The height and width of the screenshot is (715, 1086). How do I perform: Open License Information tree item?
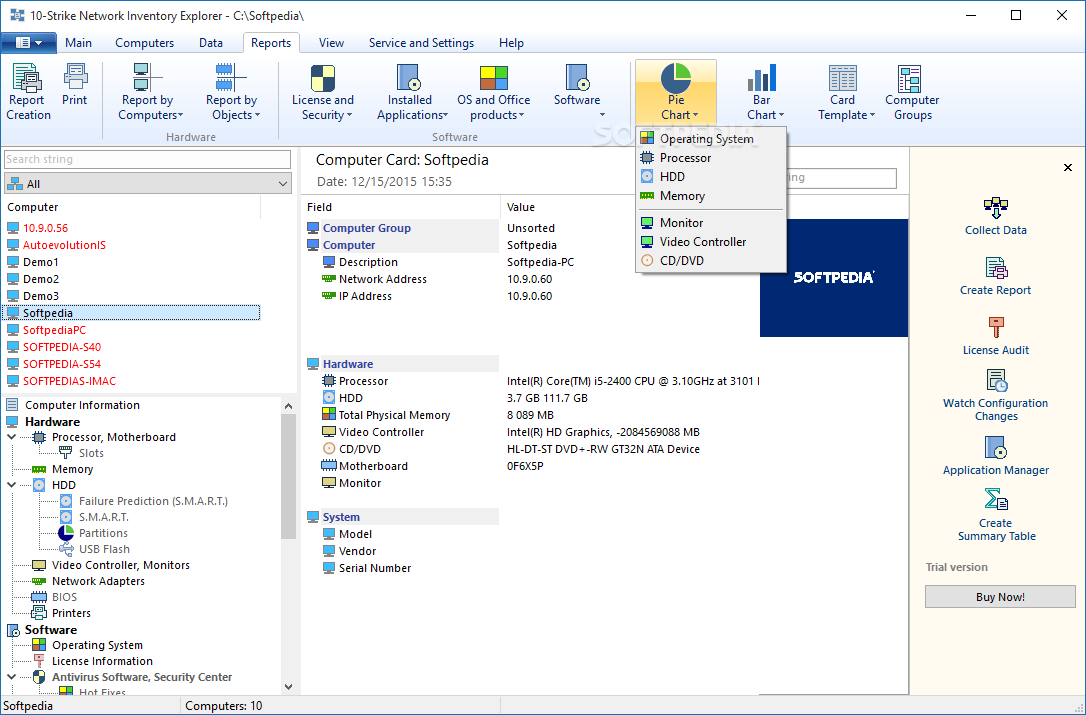102,661
